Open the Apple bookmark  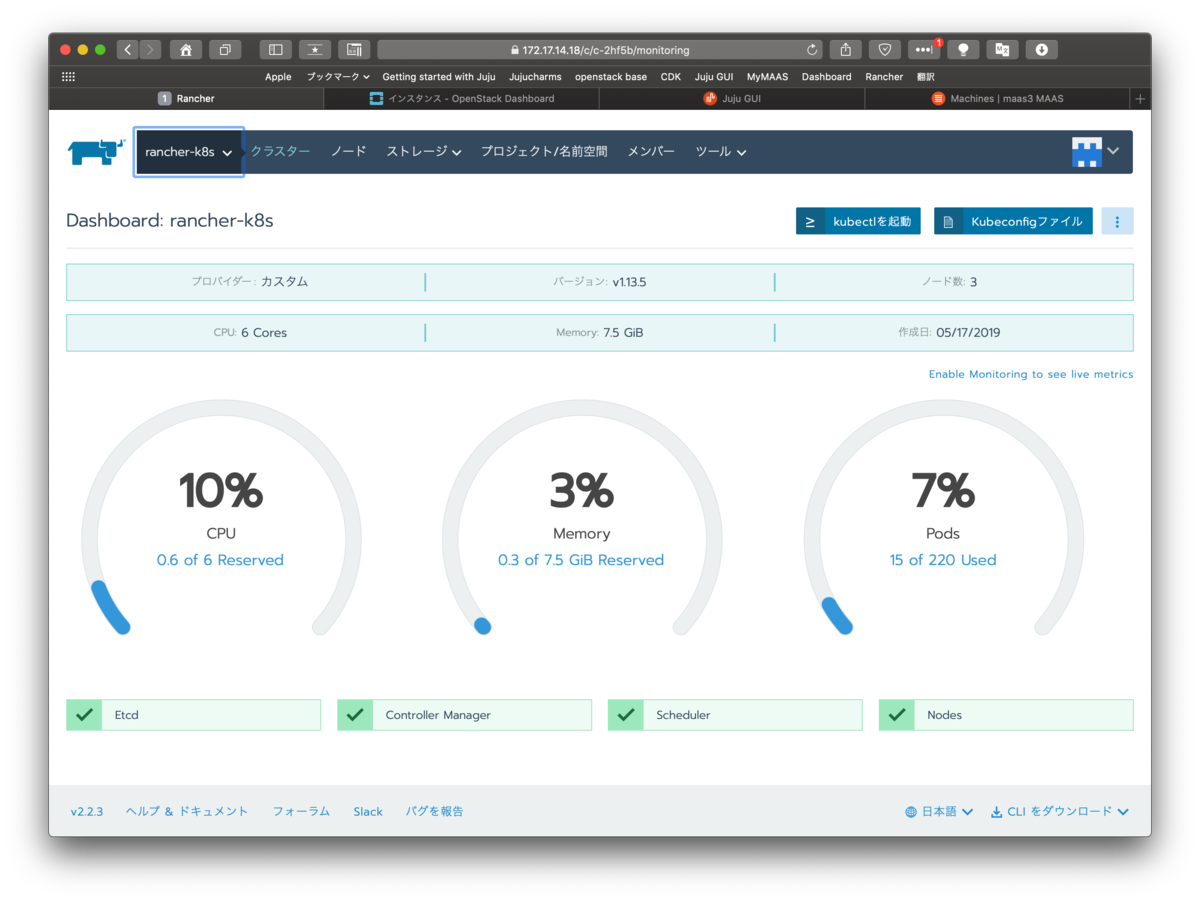278,77
